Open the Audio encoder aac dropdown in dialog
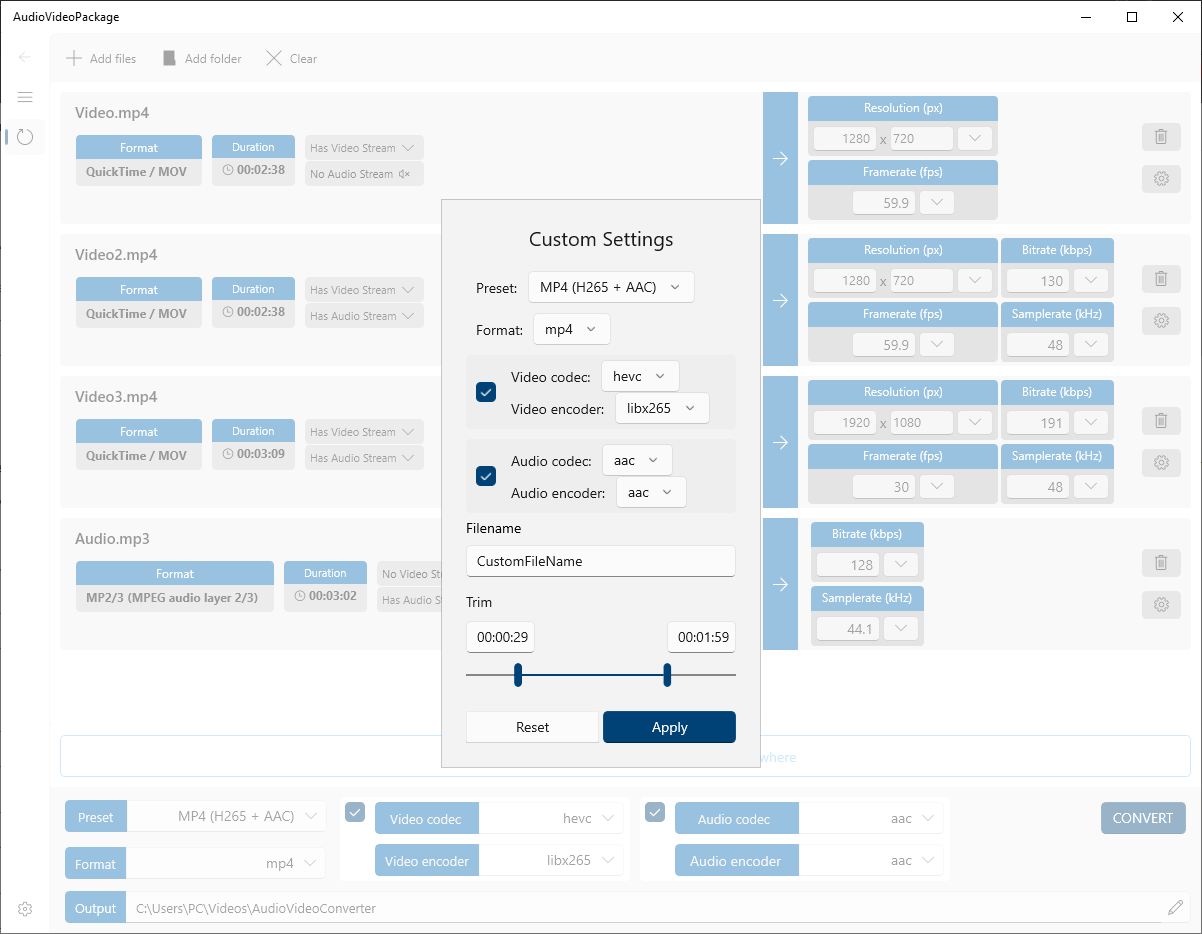This screenshot has height=934, width=1202. tap(651, 492)
